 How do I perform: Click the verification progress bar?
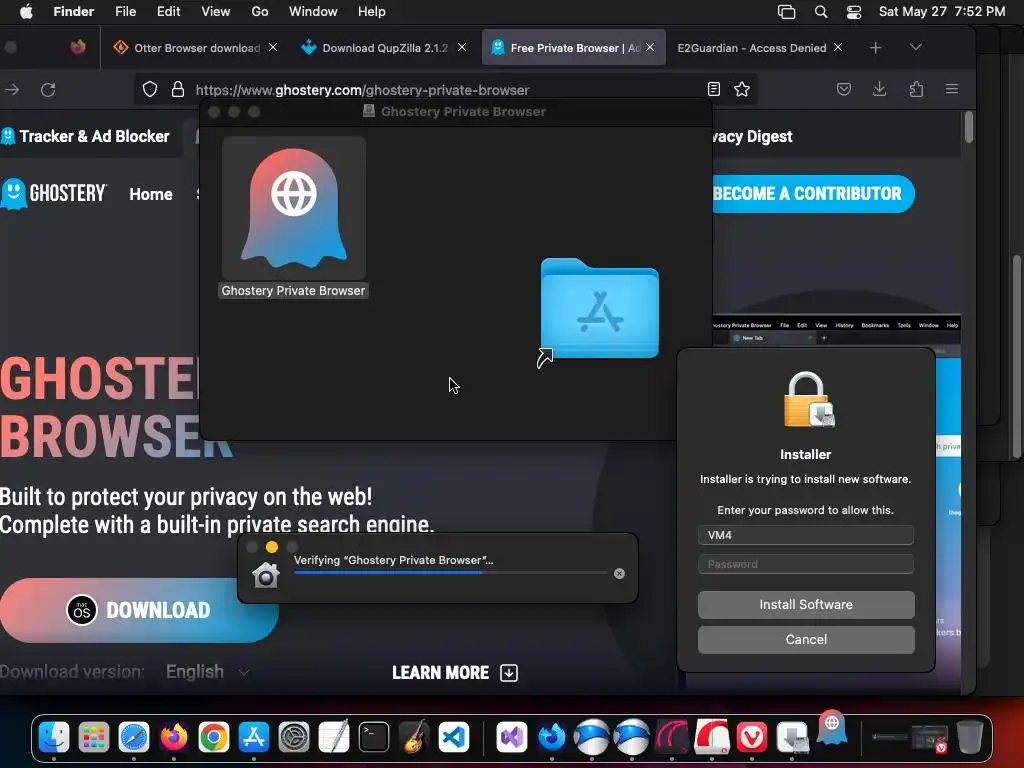450,573
